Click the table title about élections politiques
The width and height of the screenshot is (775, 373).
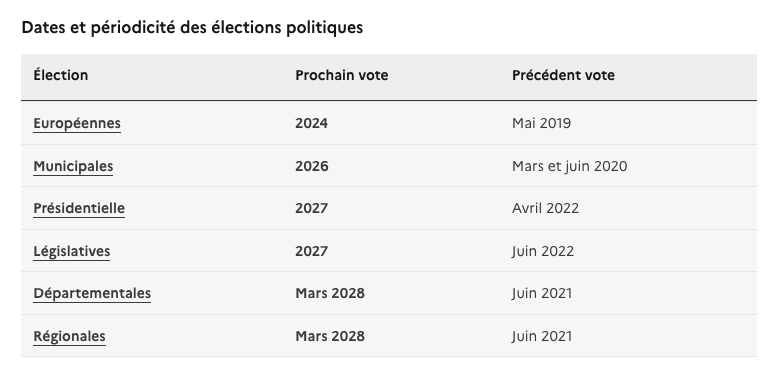(192, 27)
